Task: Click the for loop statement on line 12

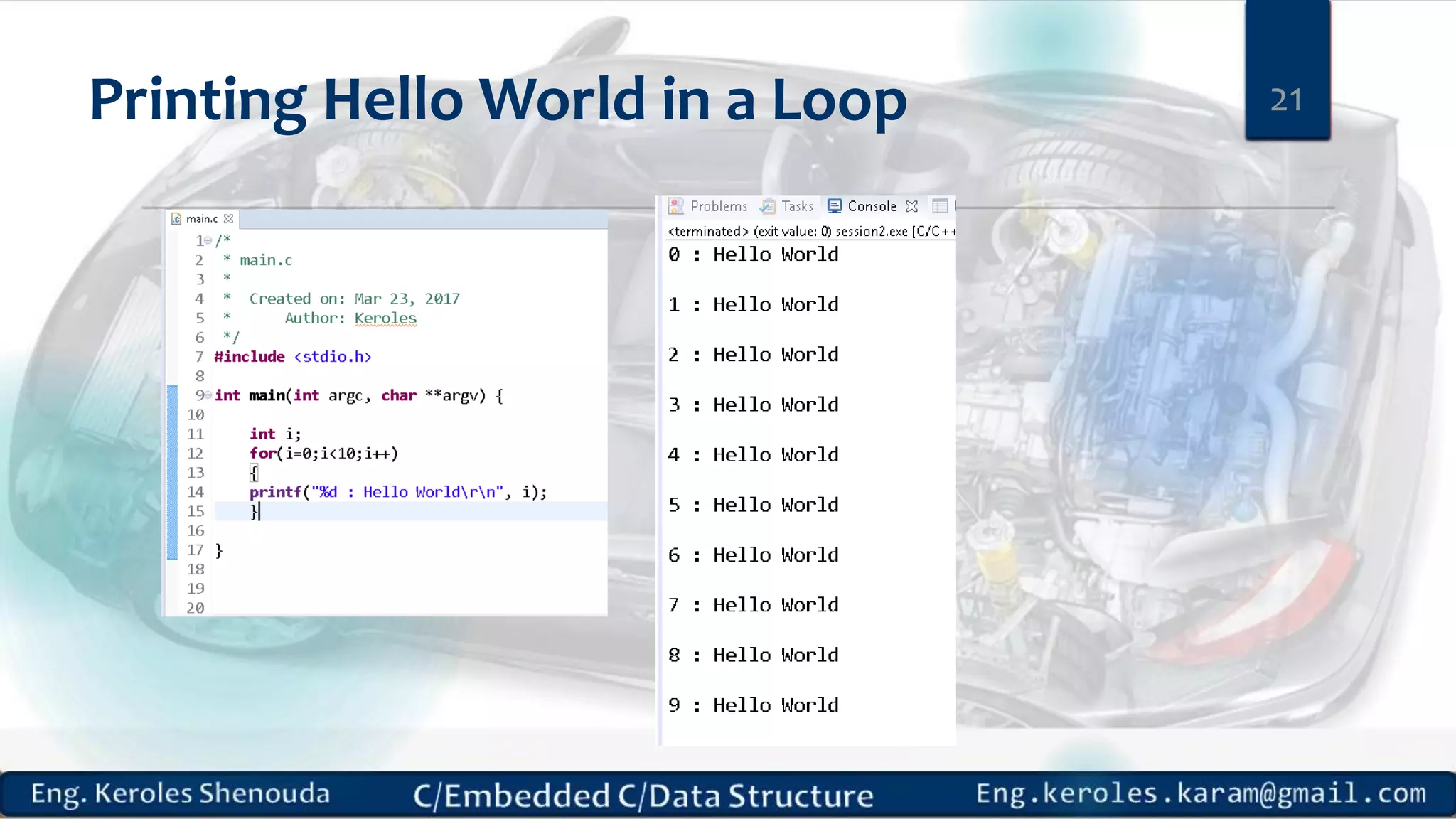Action: point(323,454)
